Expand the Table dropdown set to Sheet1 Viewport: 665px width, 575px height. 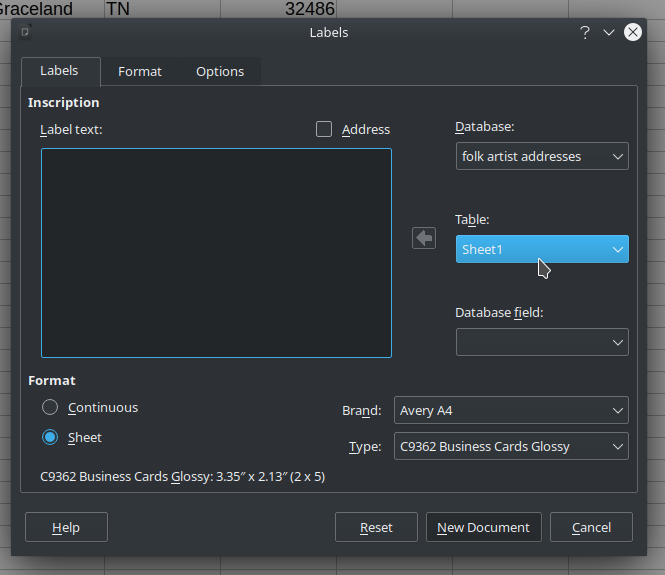click(542, 249)
